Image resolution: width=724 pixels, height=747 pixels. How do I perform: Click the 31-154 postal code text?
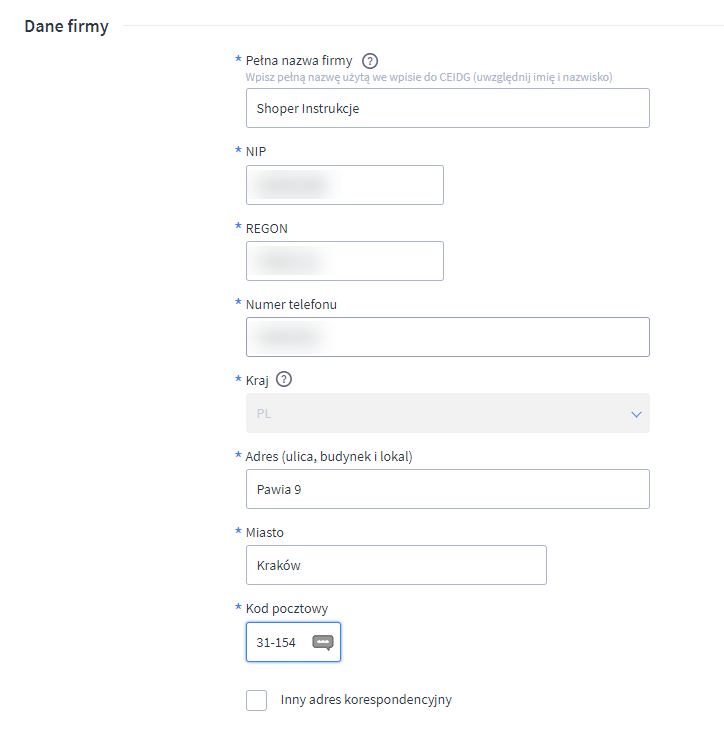[276, 643]
